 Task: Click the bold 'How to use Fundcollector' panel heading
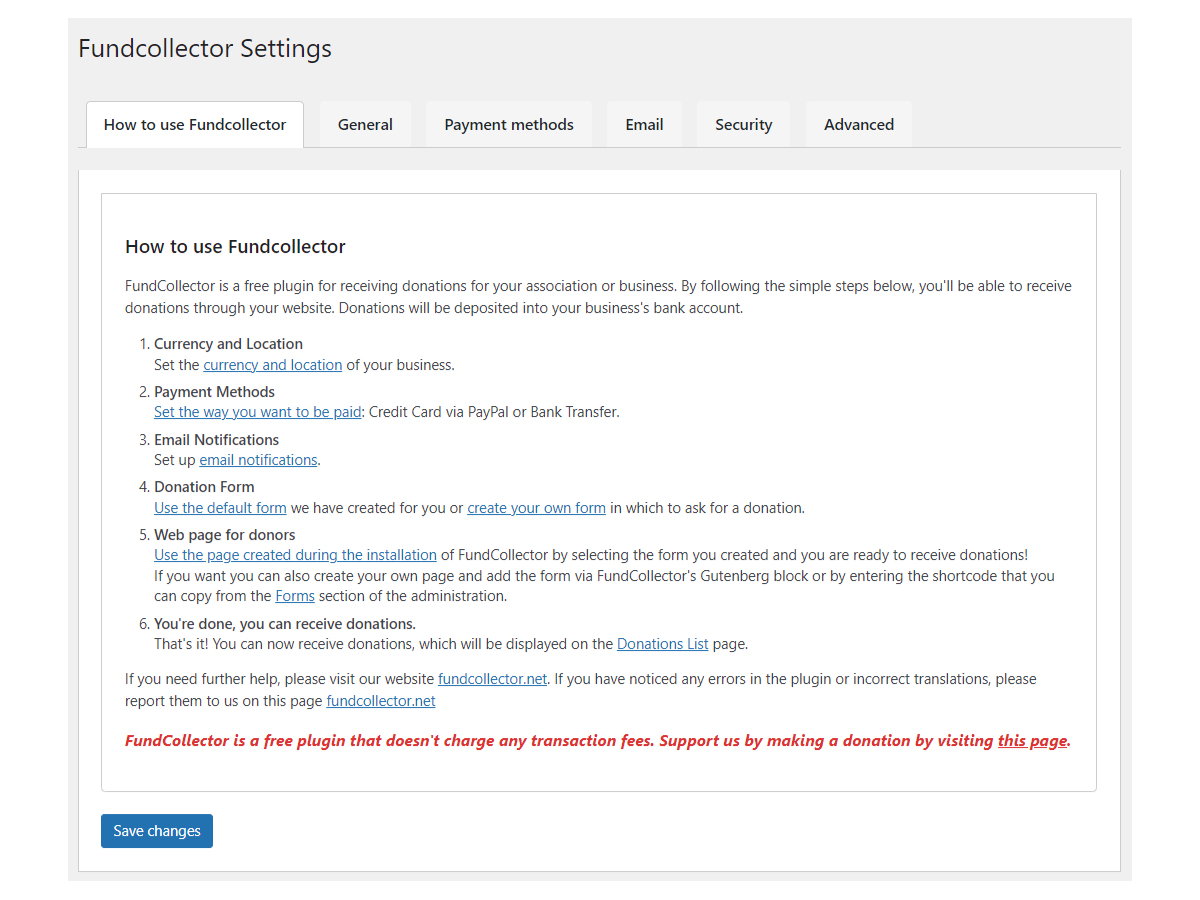tap(235, 247)
